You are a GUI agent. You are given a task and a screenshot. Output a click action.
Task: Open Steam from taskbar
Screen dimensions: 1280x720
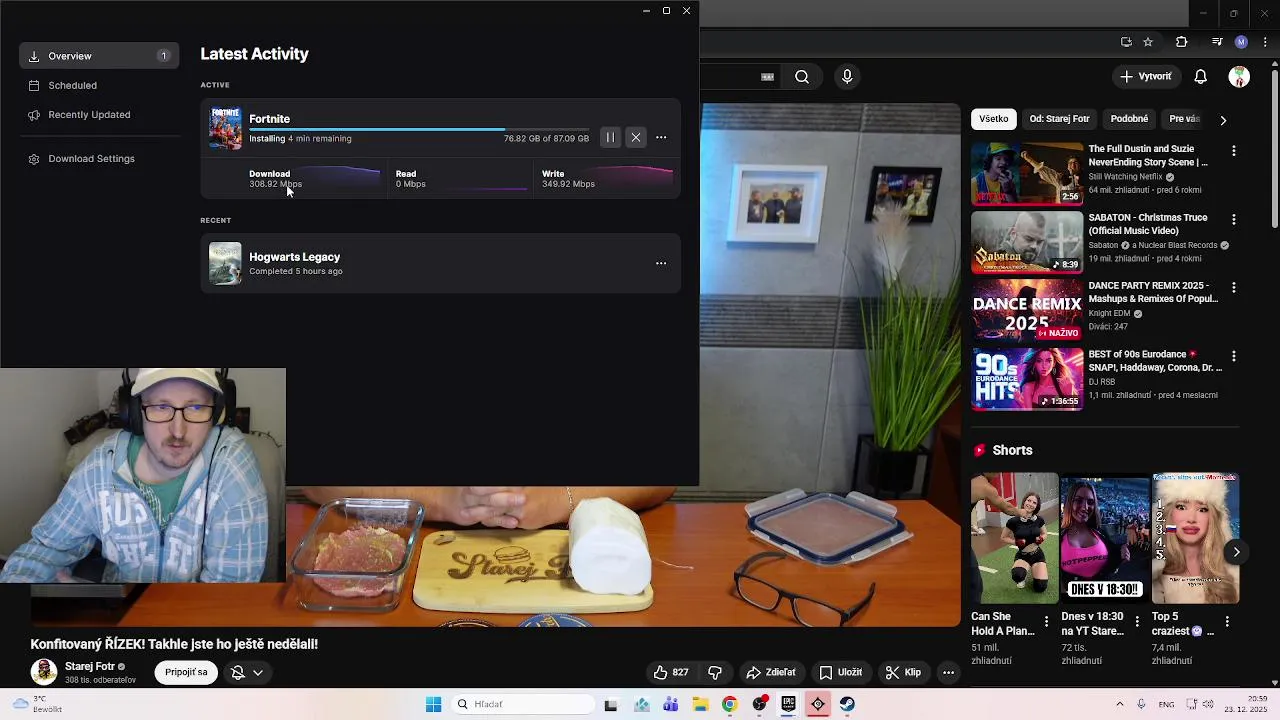point(847,704)
